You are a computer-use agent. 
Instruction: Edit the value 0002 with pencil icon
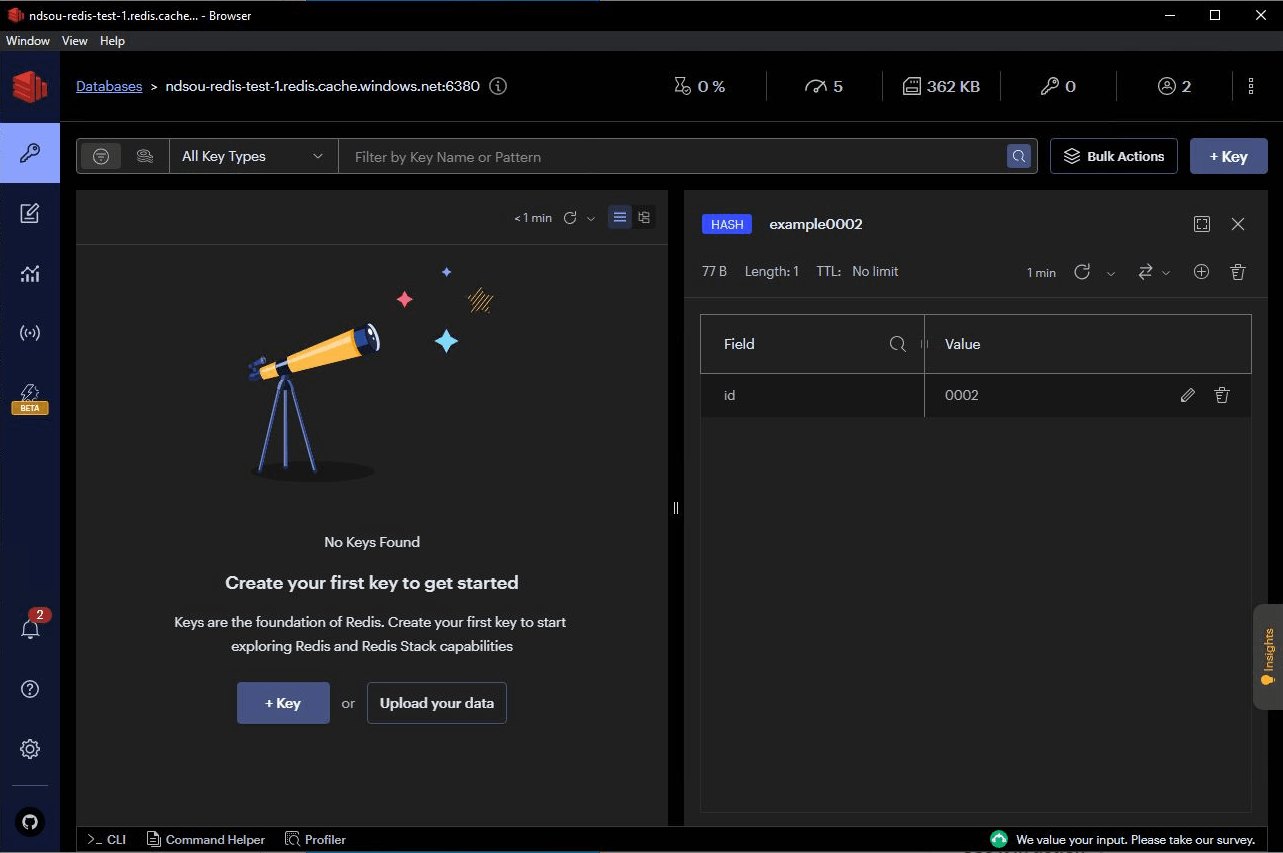[x=1188, y=395]
